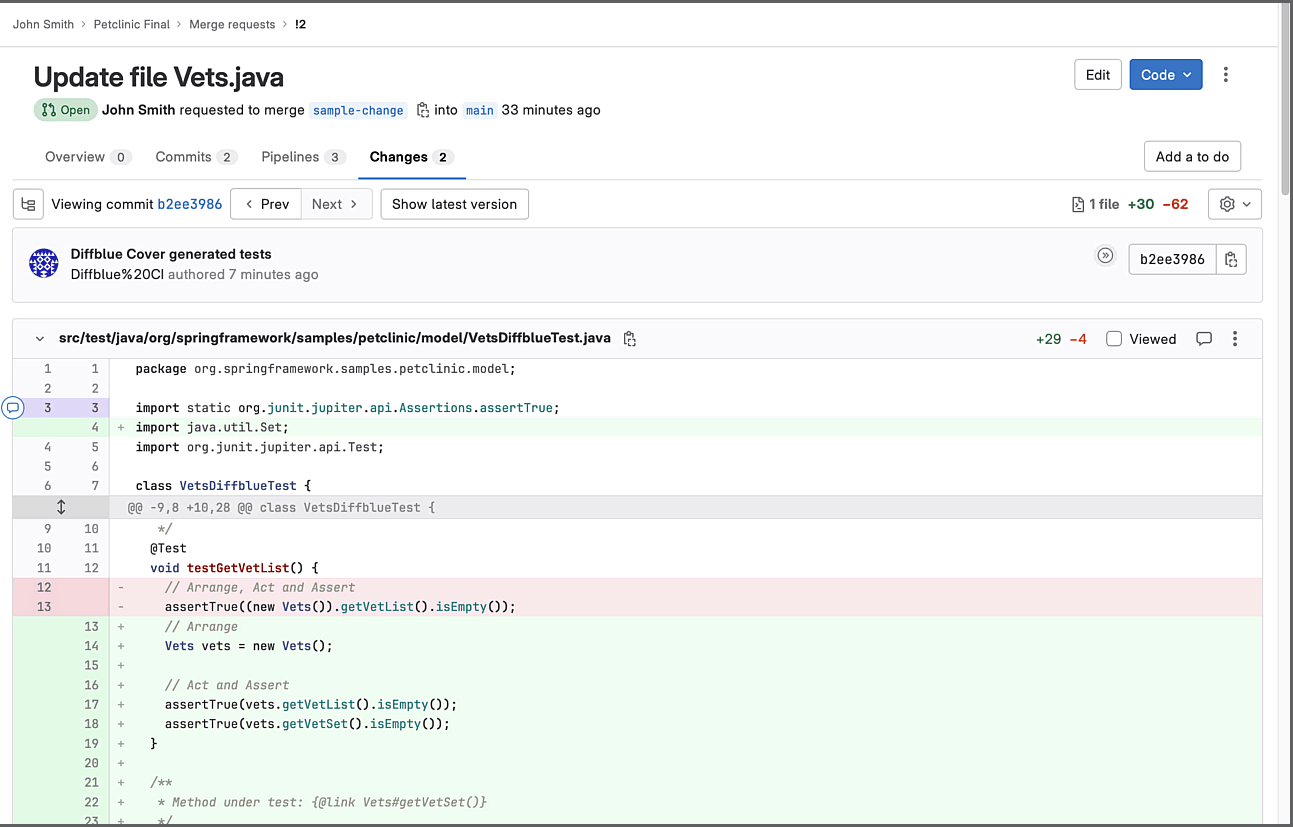Screen dimensions: 1293x827
Task: Open the kebab menu beside the Code button
Action: coord(1226,74)
